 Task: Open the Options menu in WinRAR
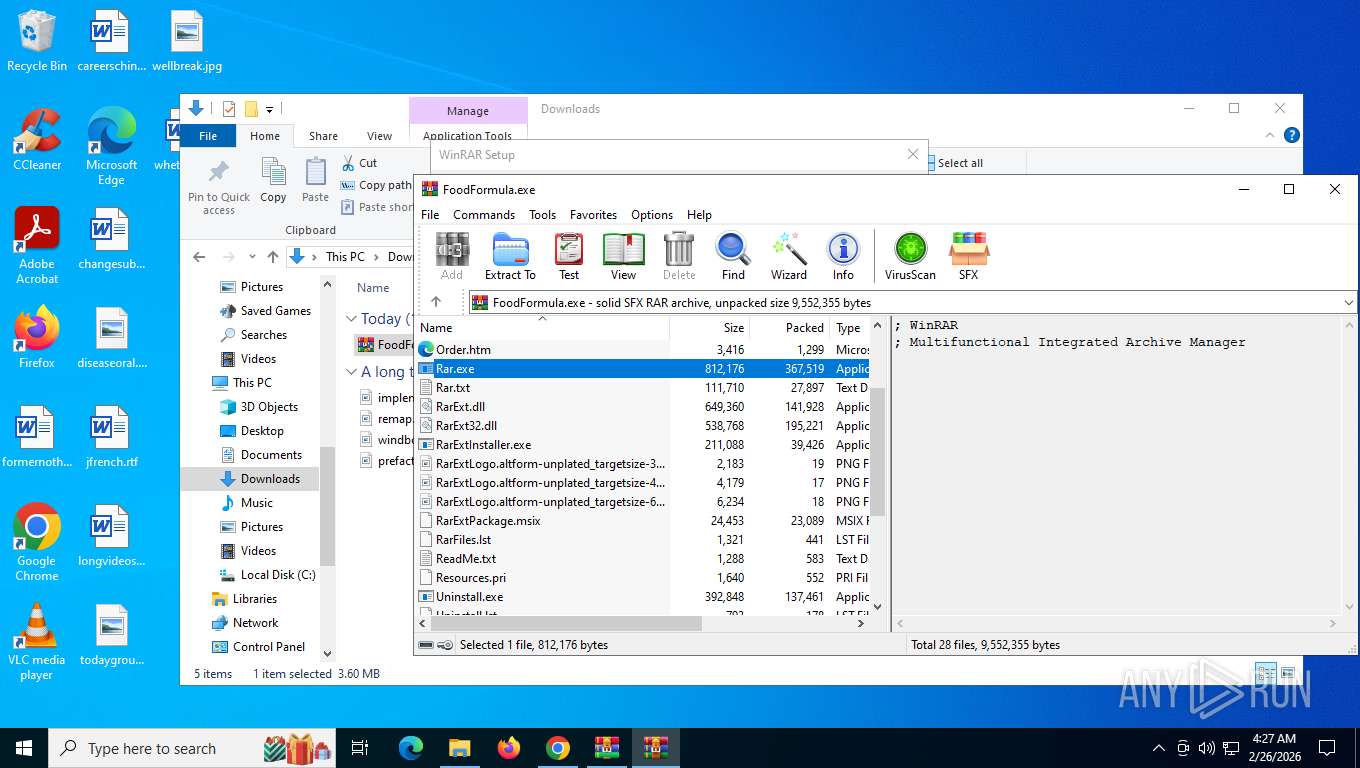click(x=652, y=215)
